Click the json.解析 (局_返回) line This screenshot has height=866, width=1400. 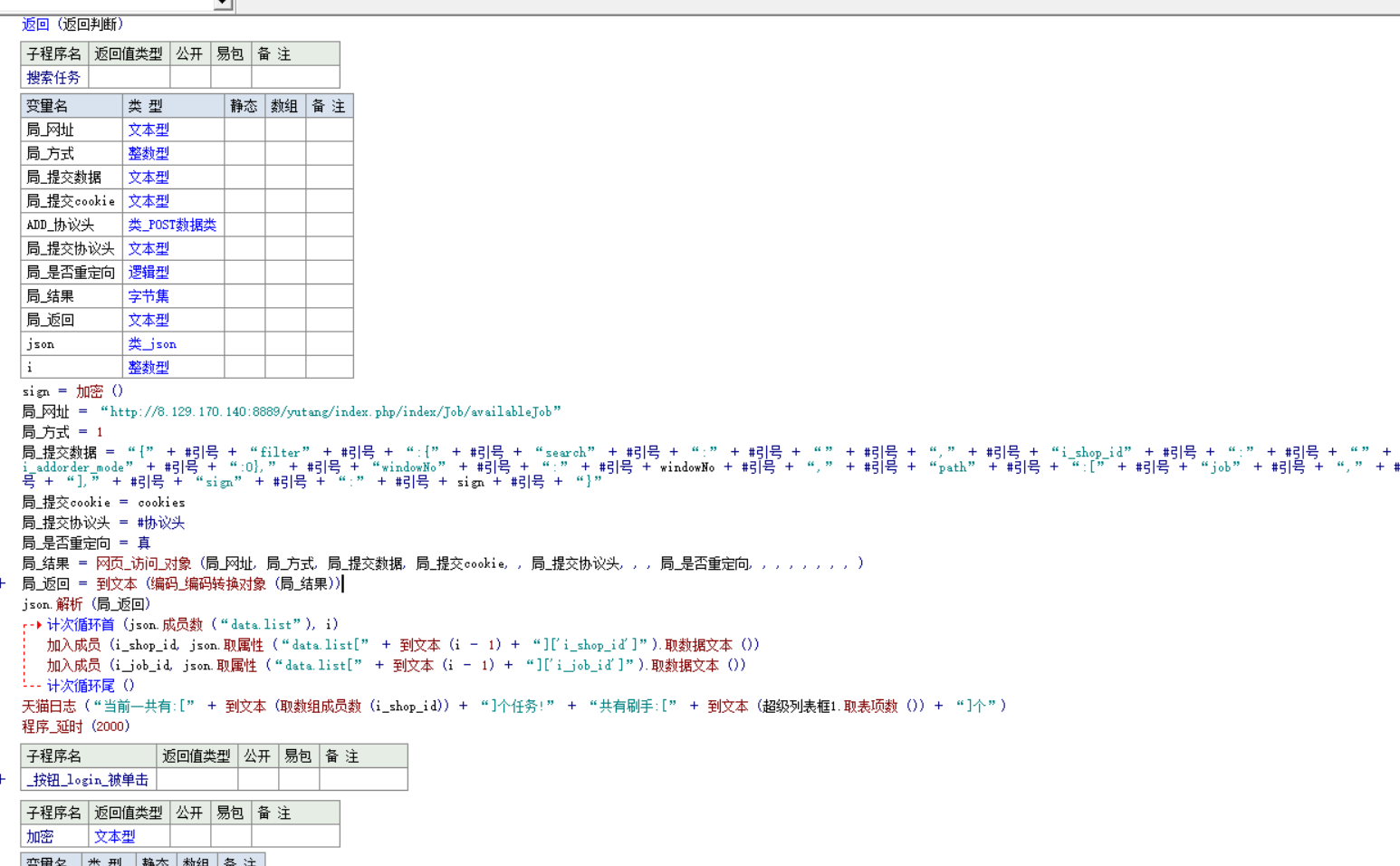[x=86, y=604]
